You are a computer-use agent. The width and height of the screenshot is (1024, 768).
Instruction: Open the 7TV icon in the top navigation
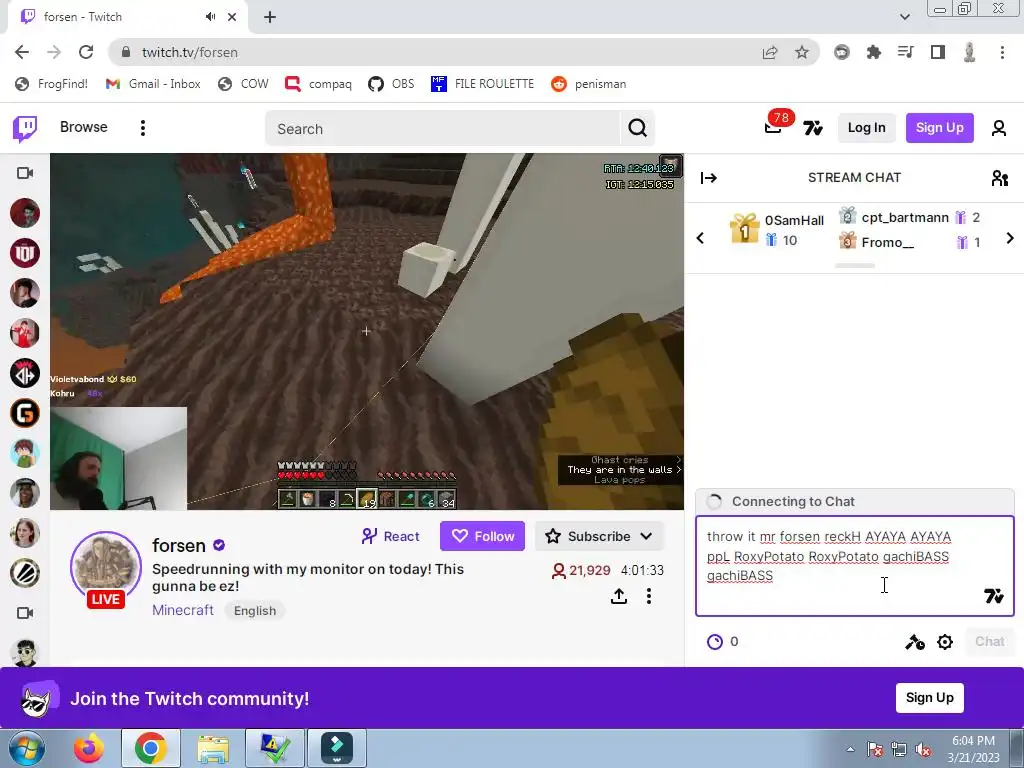[812, 128]
